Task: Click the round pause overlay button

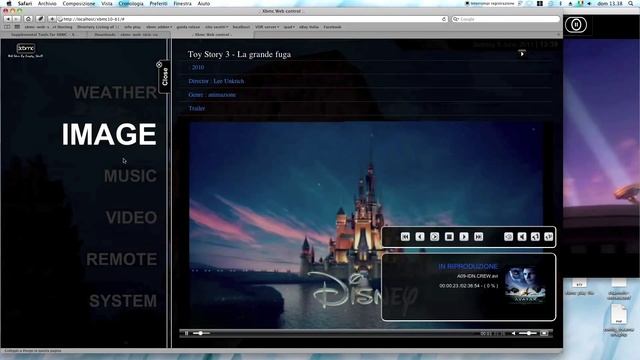Action: pos(576,25)
